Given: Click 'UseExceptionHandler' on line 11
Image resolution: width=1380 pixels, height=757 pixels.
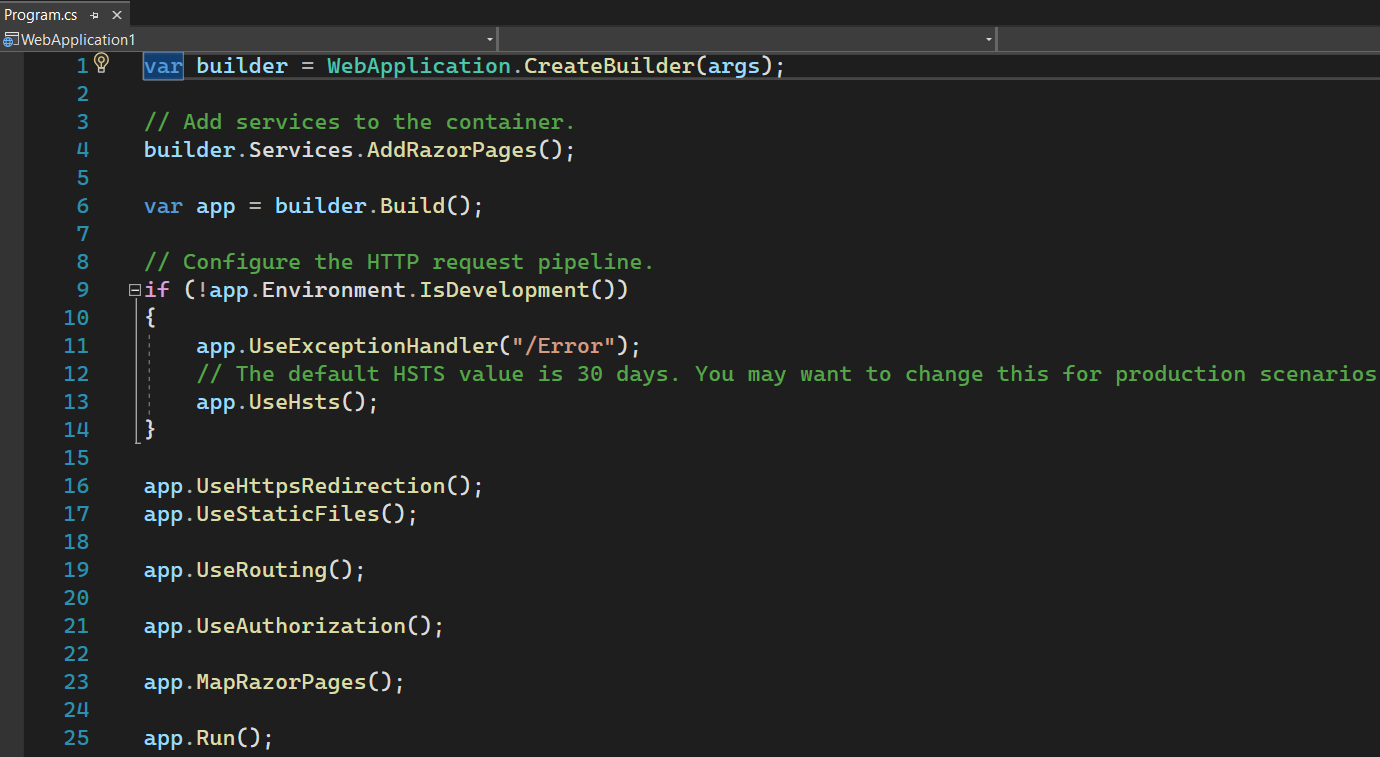Looking at the screenshot, I should pos(373,346).
